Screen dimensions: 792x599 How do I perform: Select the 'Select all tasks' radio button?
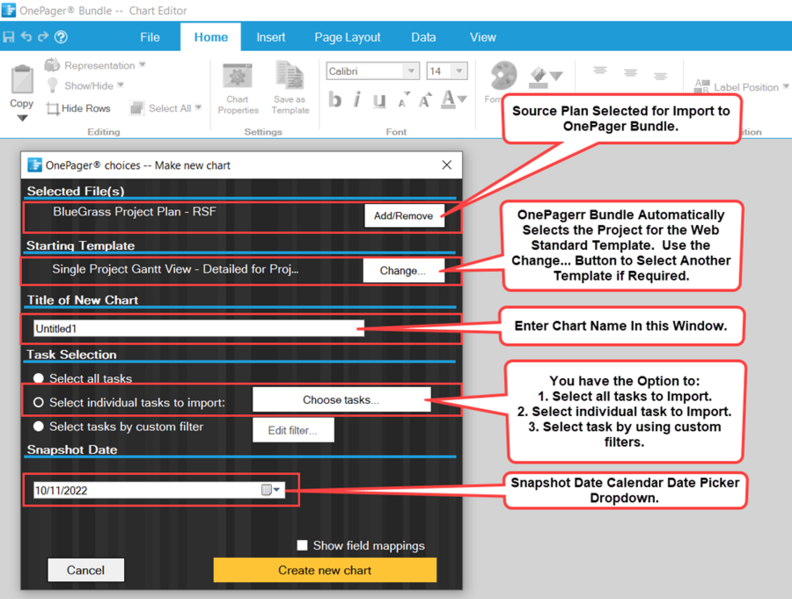point(38,378)
